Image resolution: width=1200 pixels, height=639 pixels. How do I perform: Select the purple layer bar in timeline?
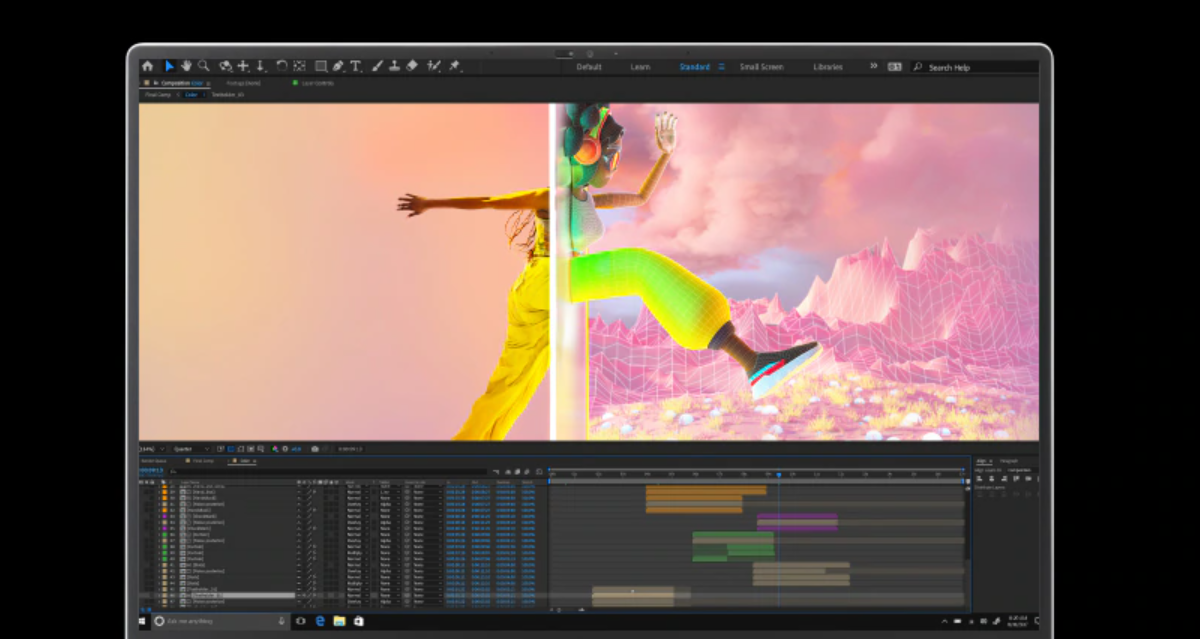pyautogui.click(x=797, y=517)
